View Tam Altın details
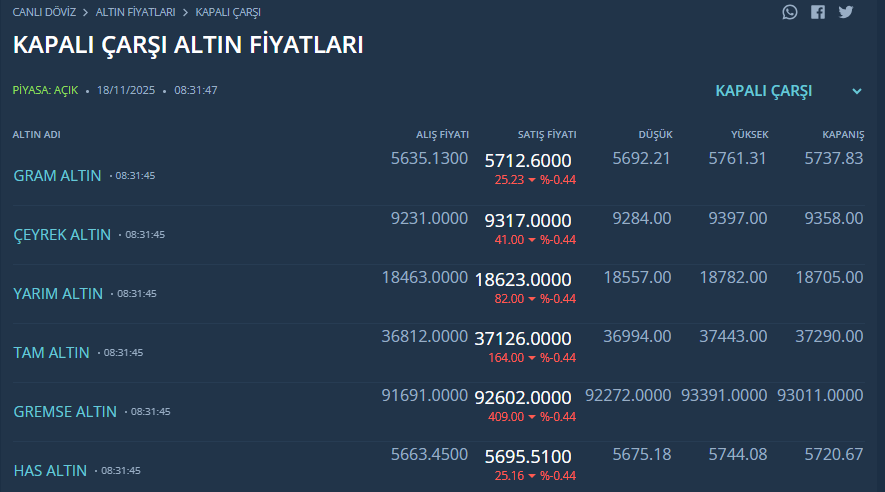Viewport: 885px width, 492px height. coord(51,352)
